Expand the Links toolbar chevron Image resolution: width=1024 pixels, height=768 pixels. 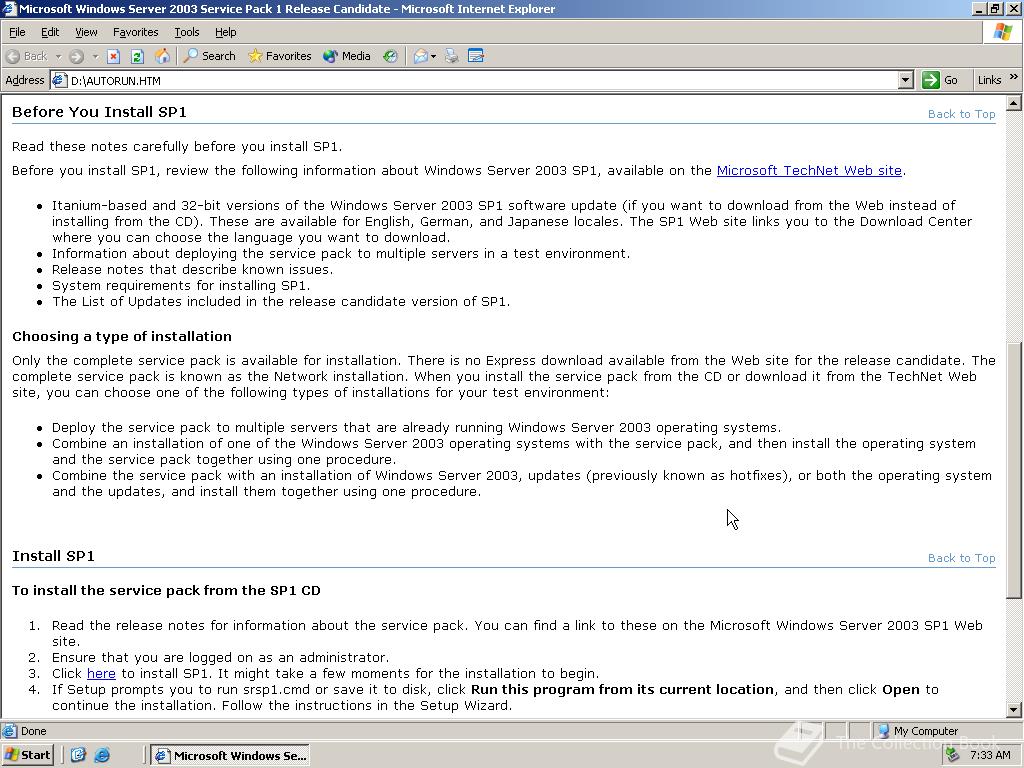click(1014, 76)
